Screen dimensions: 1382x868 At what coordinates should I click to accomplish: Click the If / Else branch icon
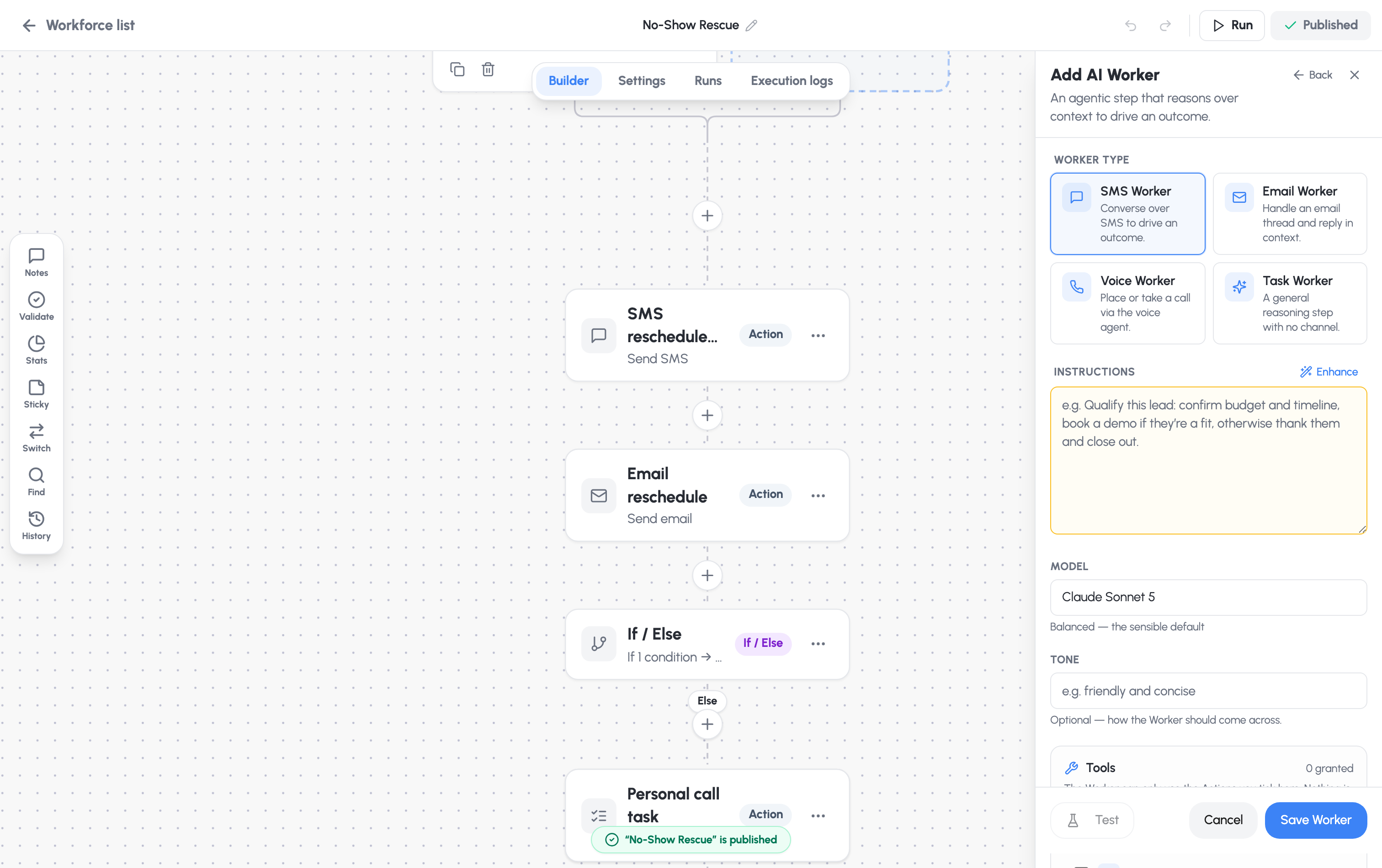[599, 644]
